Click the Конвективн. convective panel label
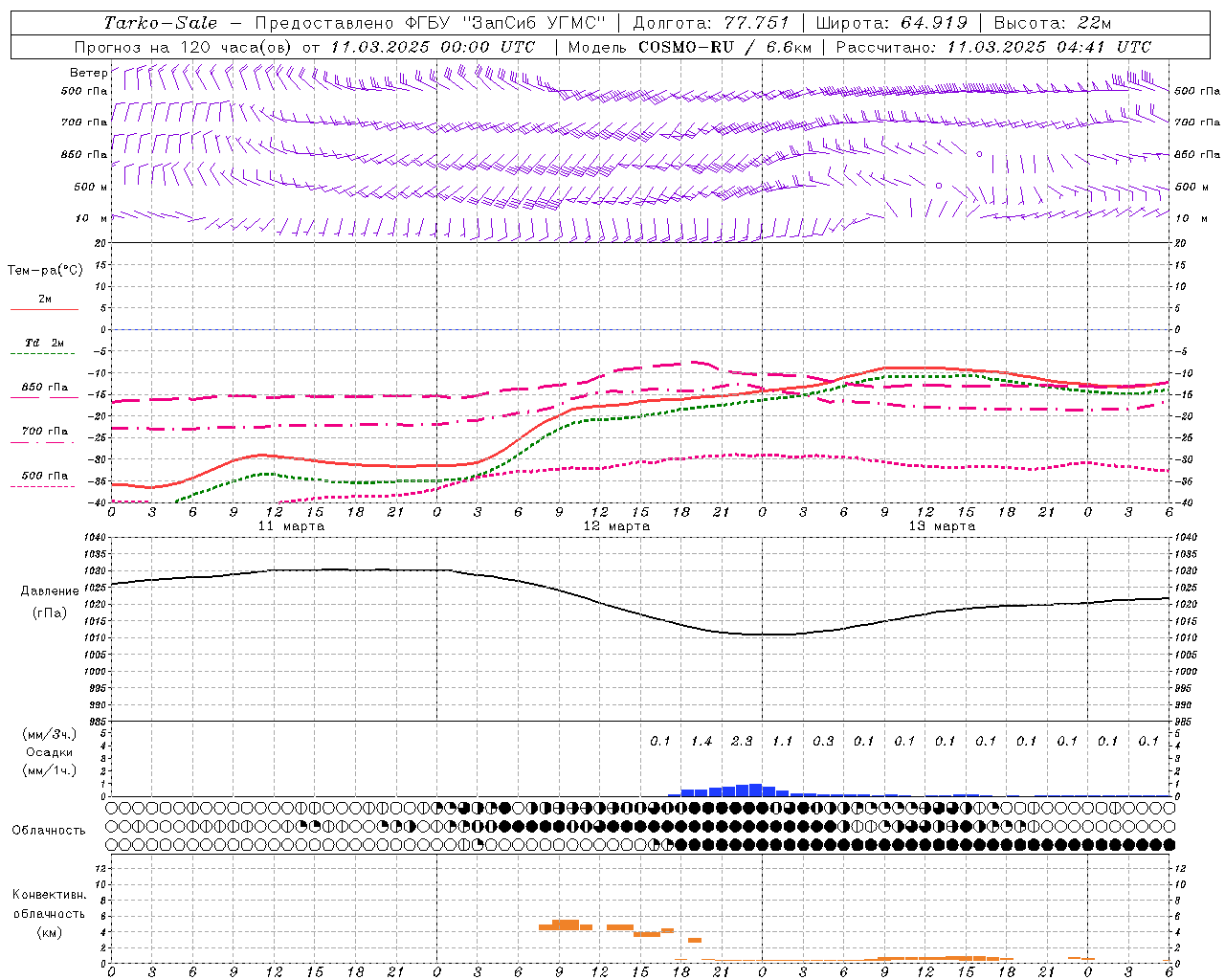 pos(50,895)
